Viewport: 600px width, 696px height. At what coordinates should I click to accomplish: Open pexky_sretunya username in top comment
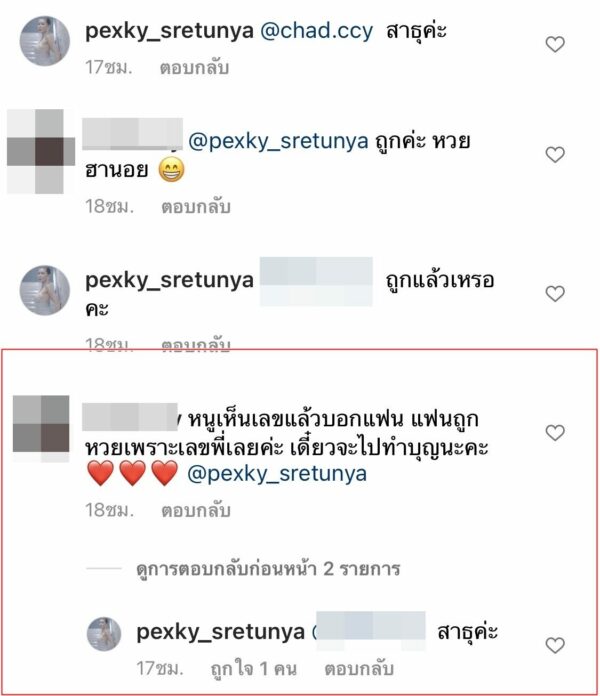pyautogui.click(x=169, y=32)
